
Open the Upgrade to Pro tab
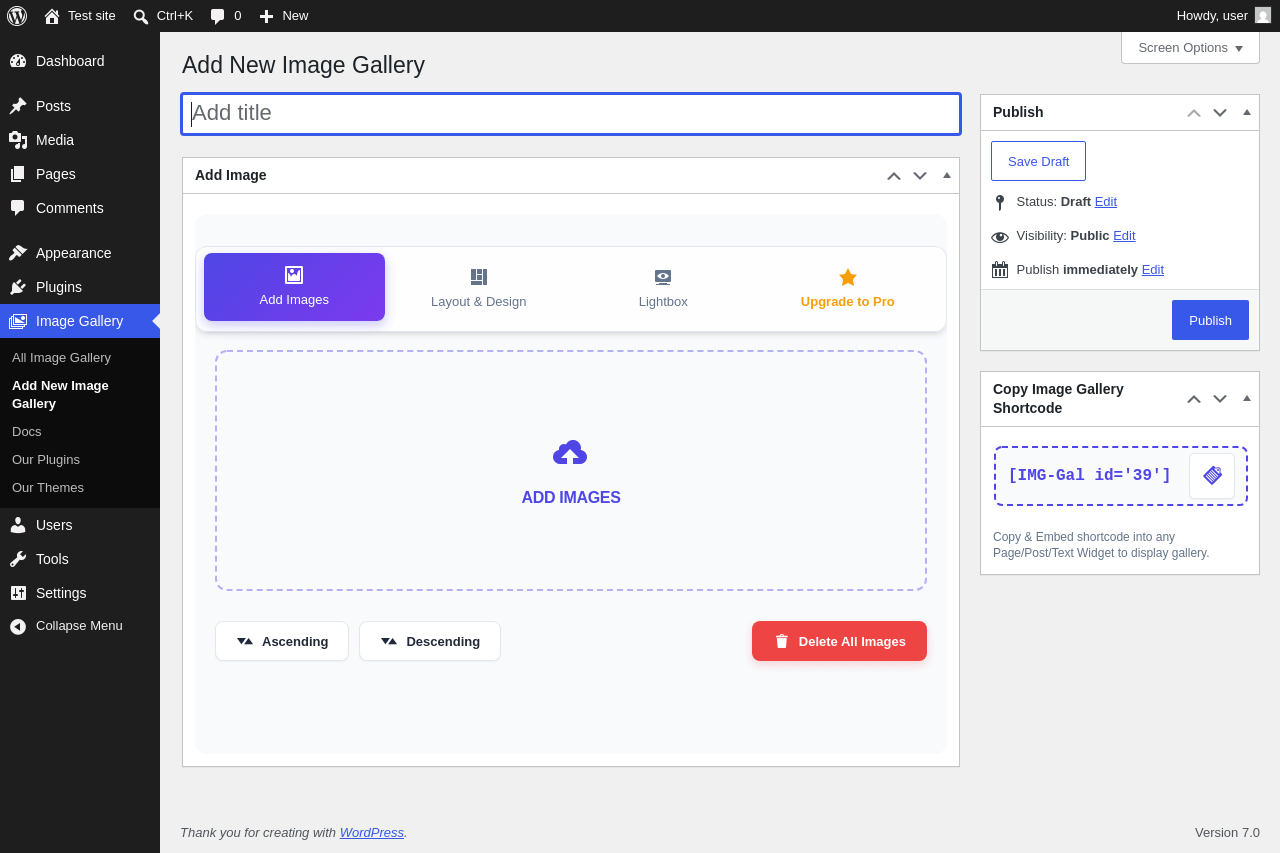coord(848,288)
